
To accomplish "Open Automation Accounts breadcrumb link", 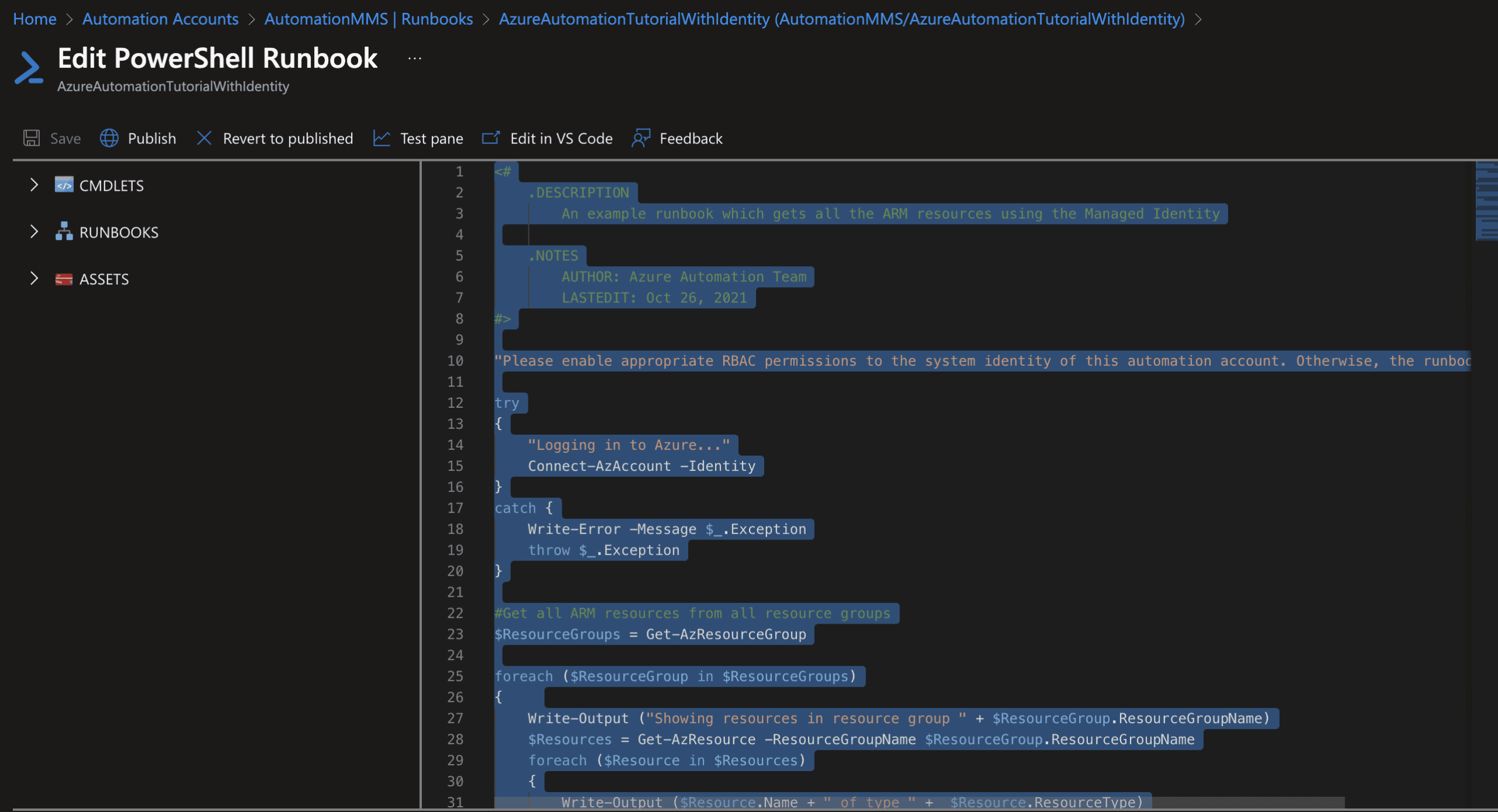I will coord(160,19).
